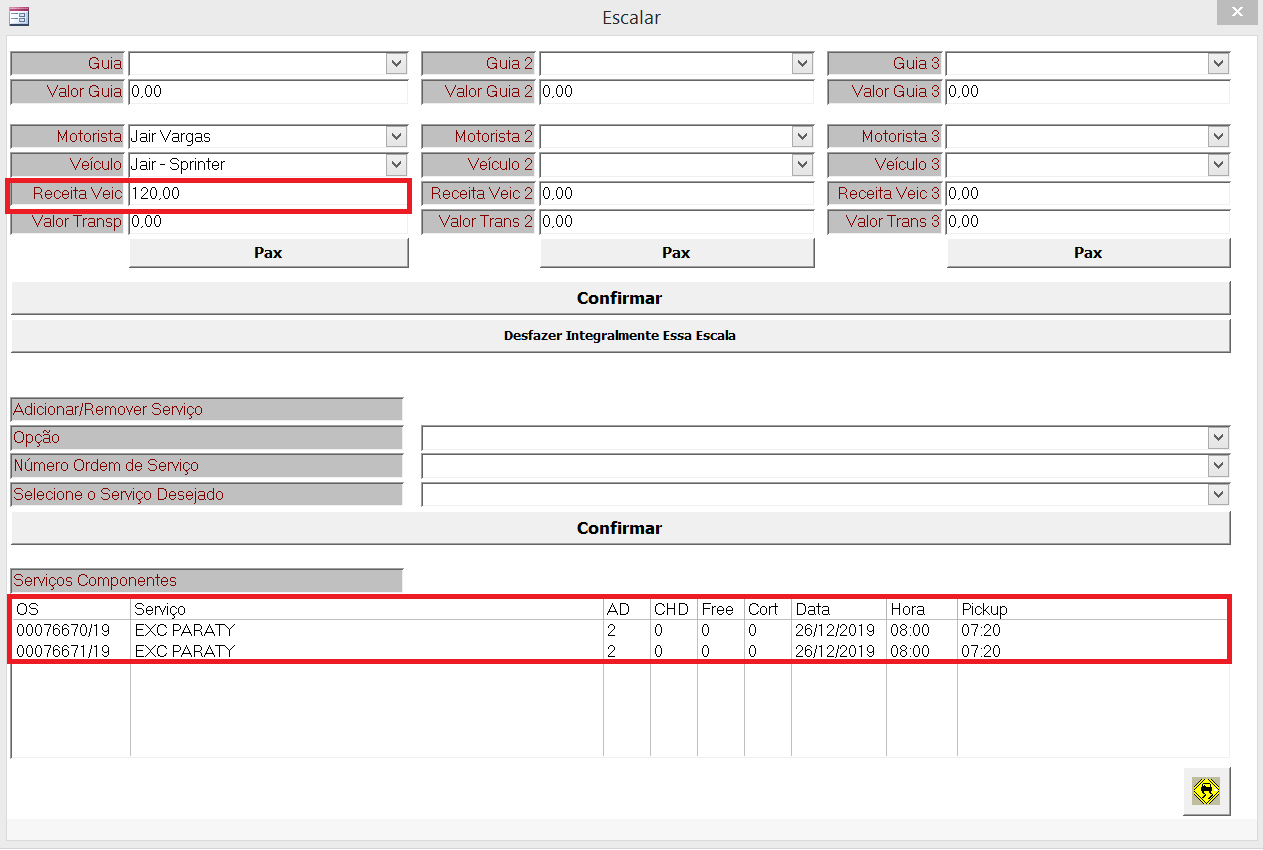Click the Valor Guia input field
The image size is (1263, 850).
point(267,92)
